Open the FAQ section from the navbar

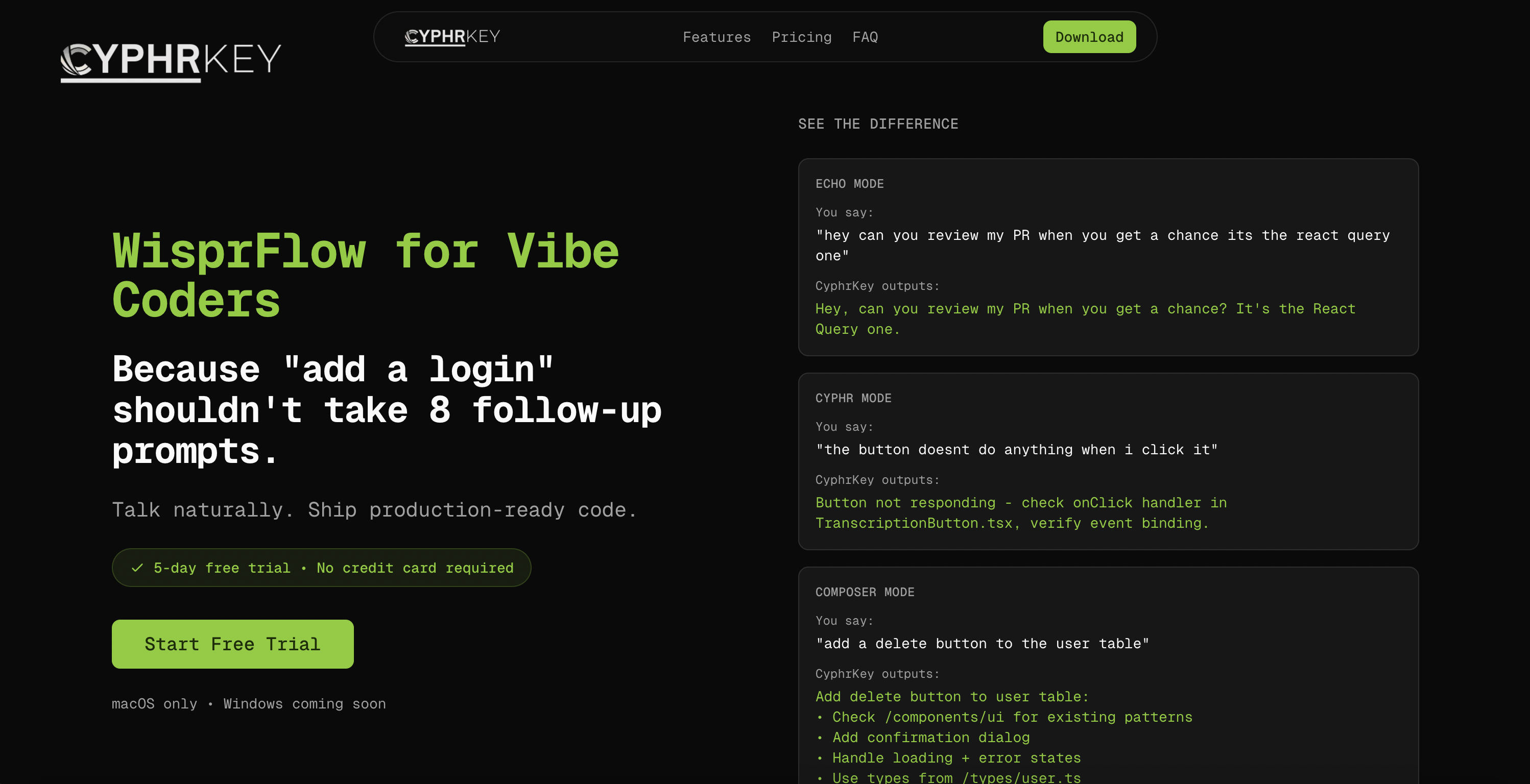tap(866, 37)
